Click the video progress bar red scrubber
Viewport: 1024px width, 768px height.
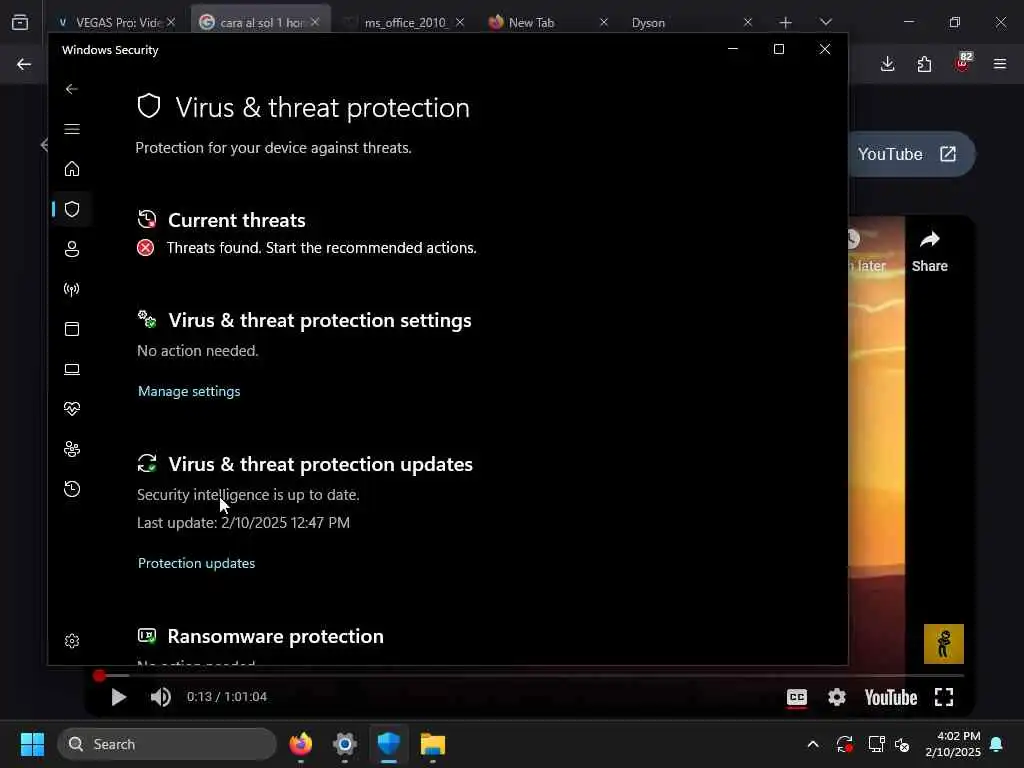(99, 676)
